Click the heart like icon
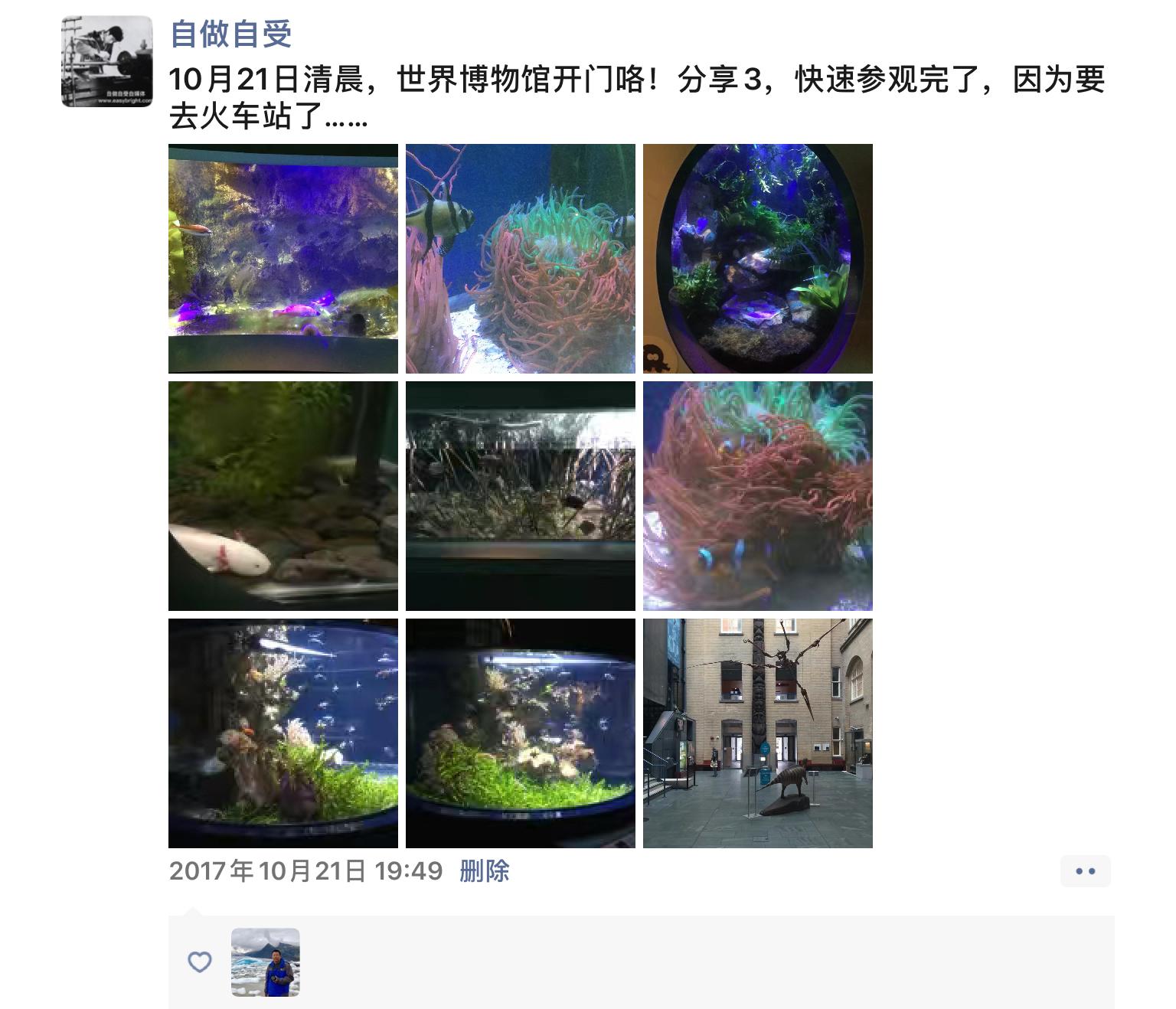The height and width of the screenshot is (1009, 1176). pos(200,962)
